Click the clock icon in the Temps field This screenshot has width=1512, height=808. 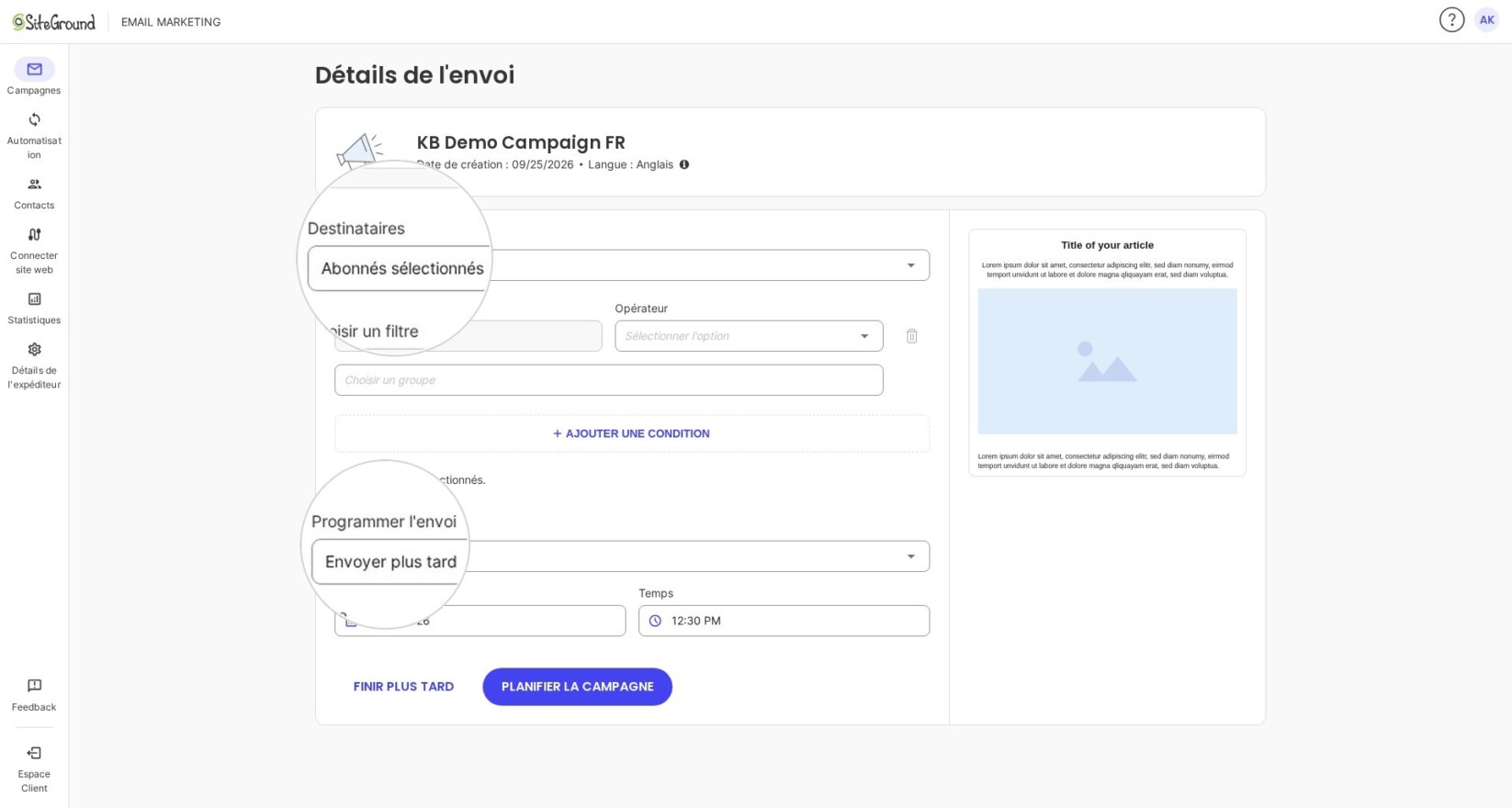point(655,621)
